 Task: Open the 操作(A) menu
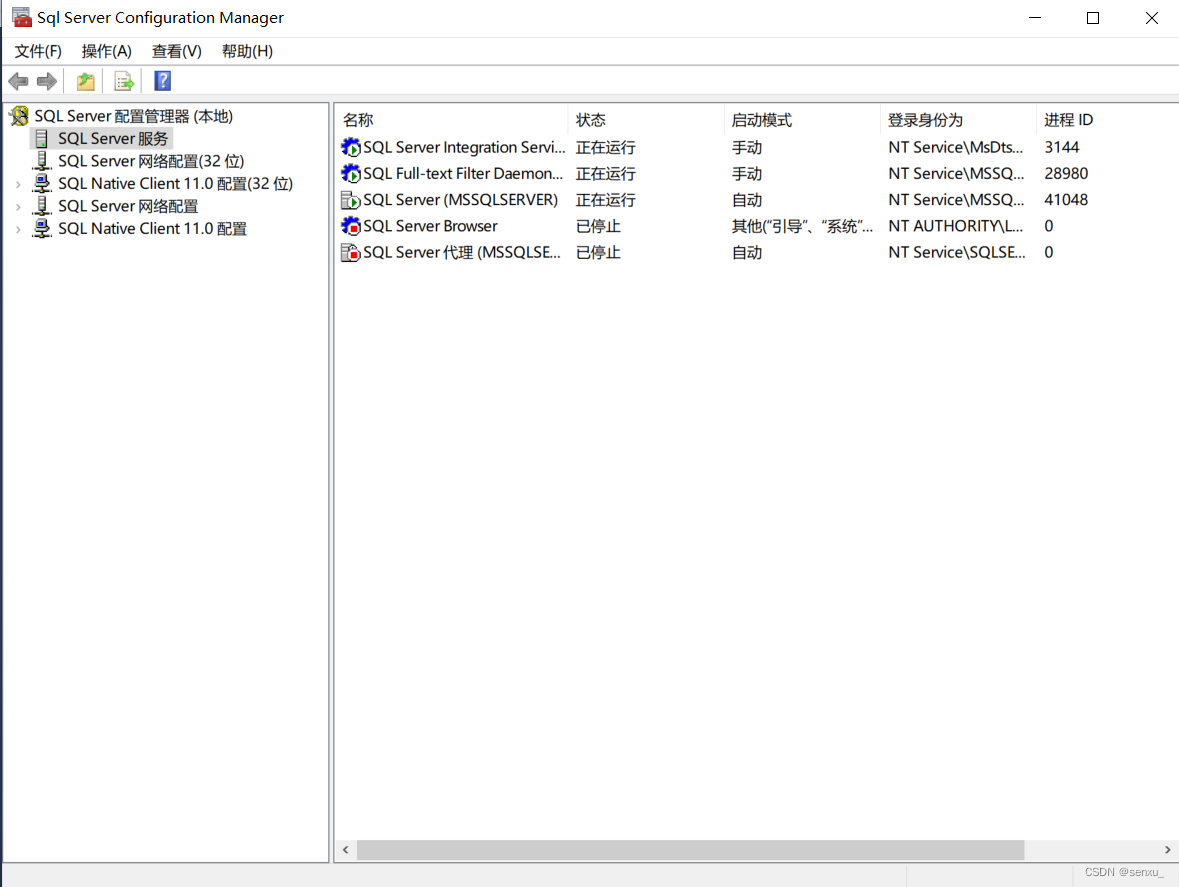tap(106, 51)
